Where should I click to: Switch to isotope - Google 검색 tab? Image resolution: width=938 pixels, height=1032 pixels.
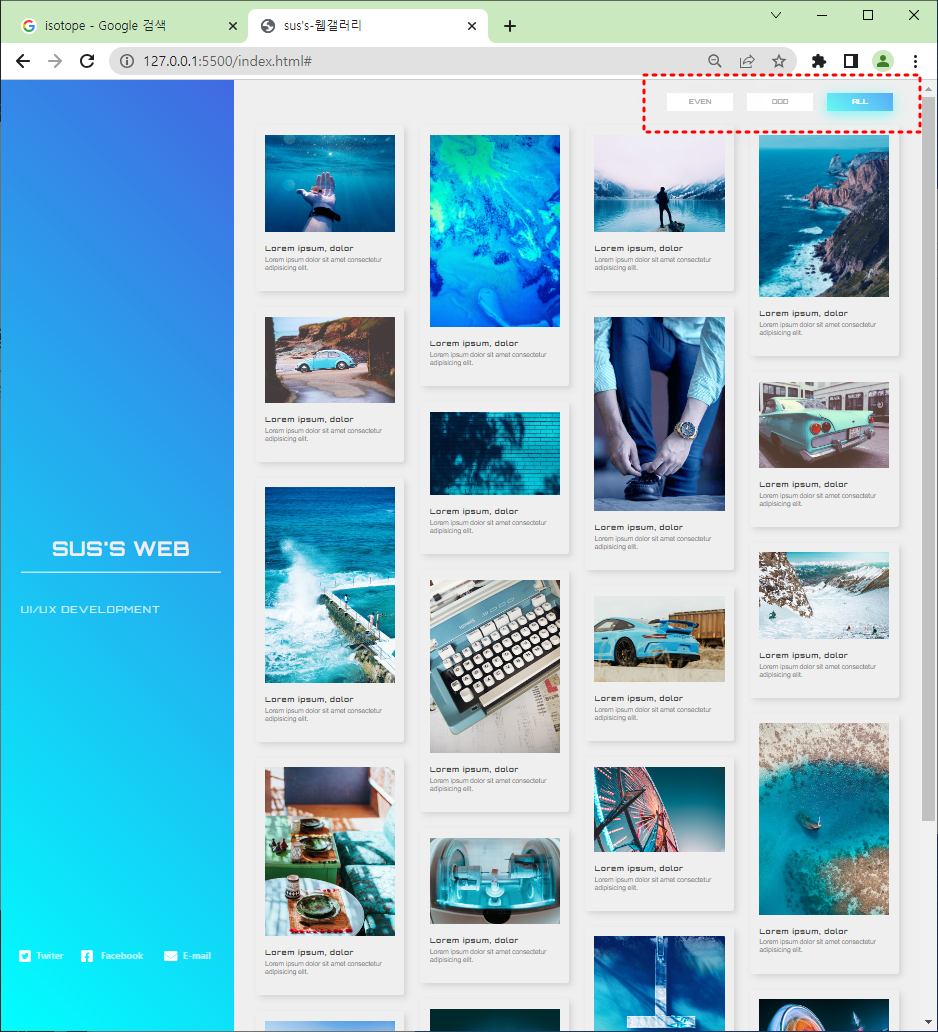coord(124,26)
